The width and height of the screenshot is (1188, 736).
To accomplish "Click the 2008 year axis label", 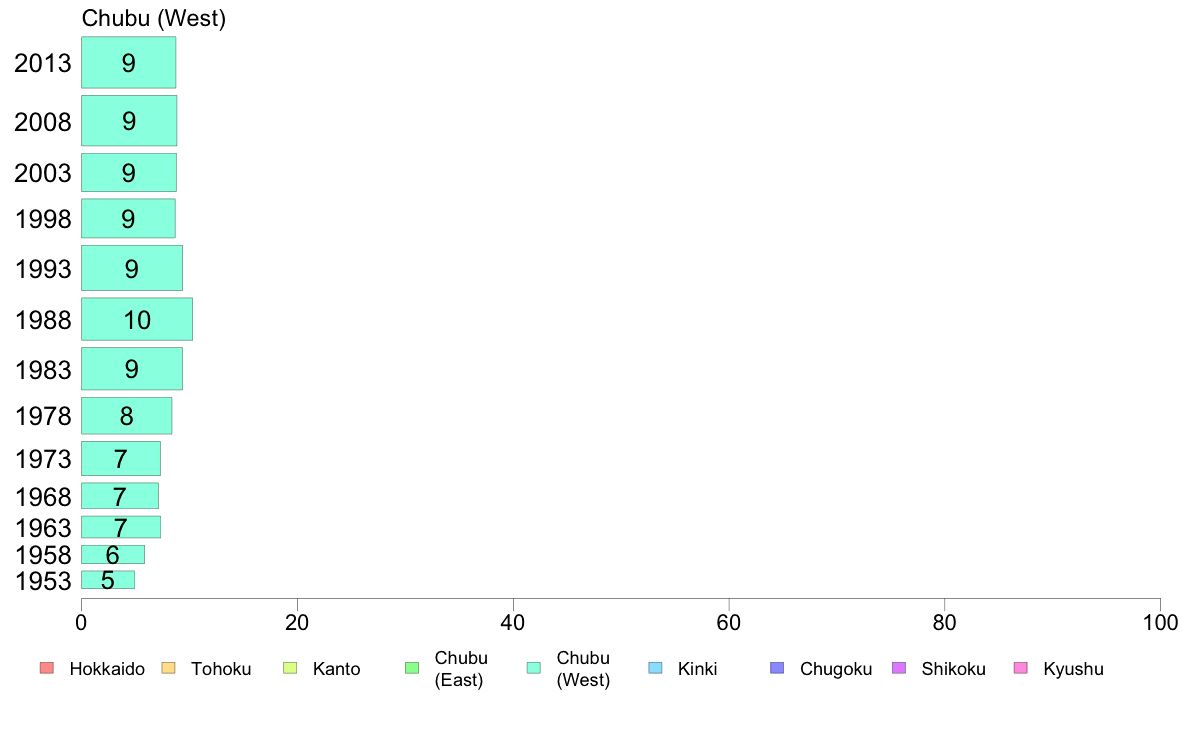I will coord(43,122).
